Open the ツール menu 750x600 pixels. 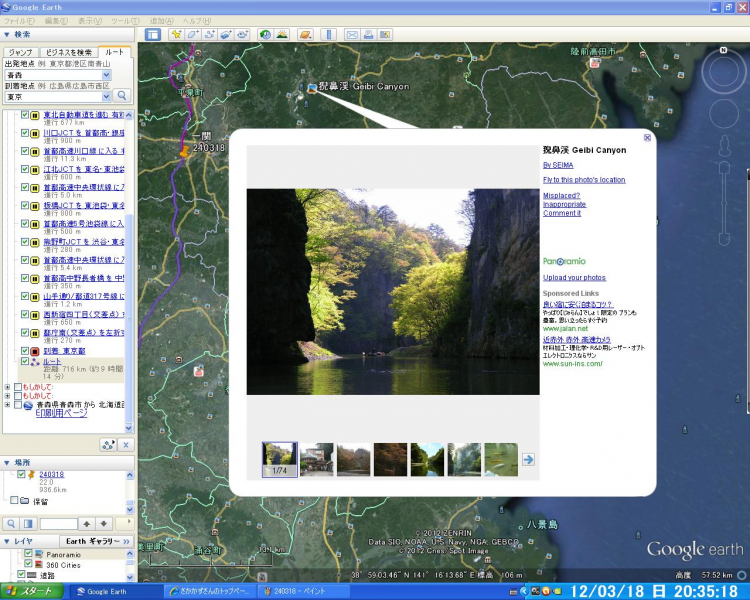tap(125, 21)
